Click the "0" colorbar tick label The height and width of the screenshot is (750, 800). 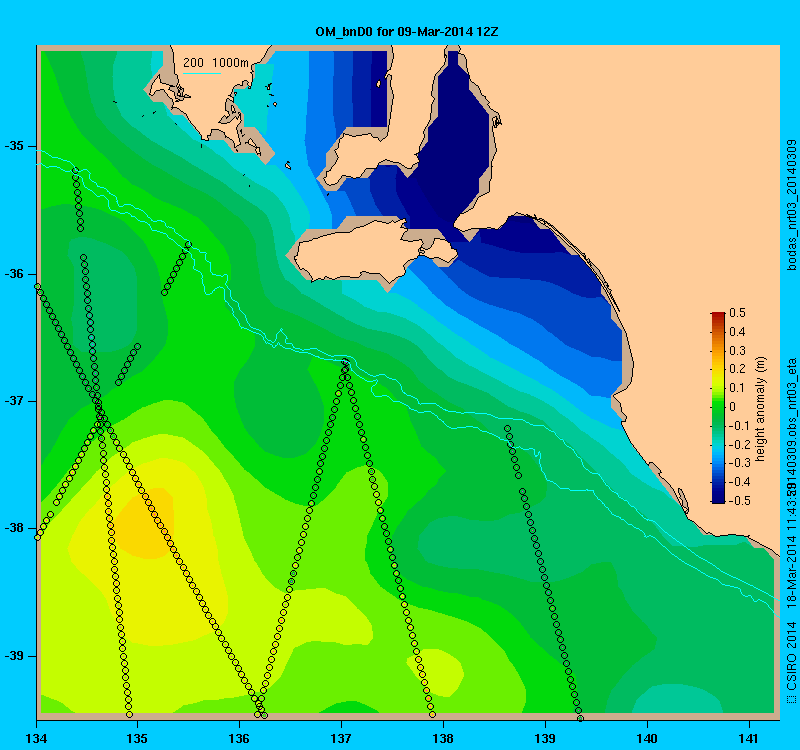click(x=733, y=407)
